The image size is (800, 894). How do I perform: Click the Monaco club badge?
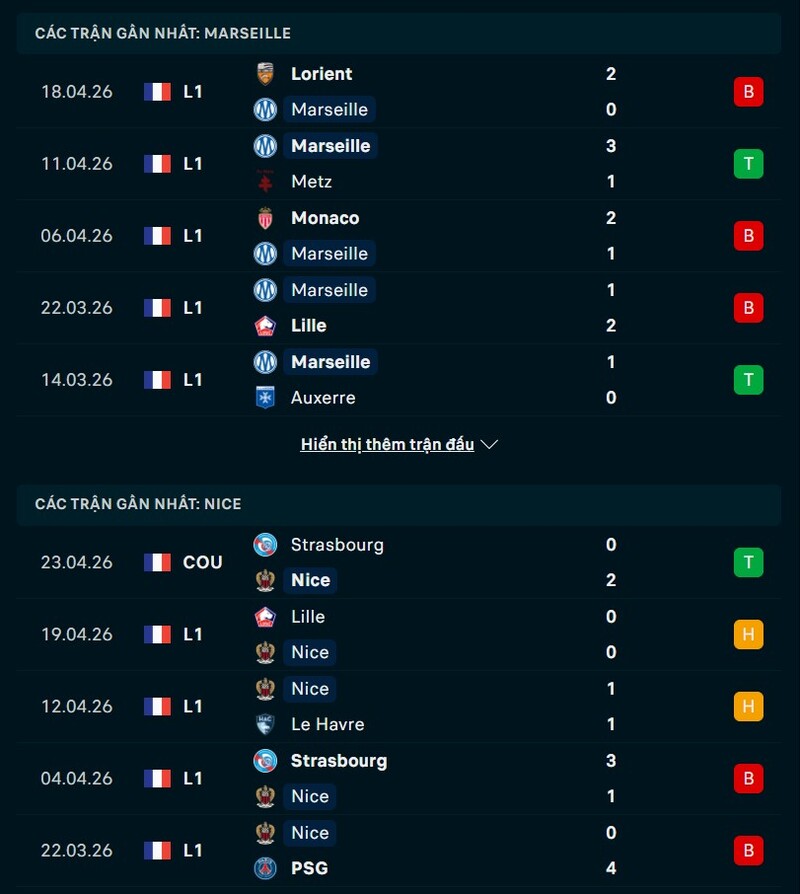click(264, 218)
